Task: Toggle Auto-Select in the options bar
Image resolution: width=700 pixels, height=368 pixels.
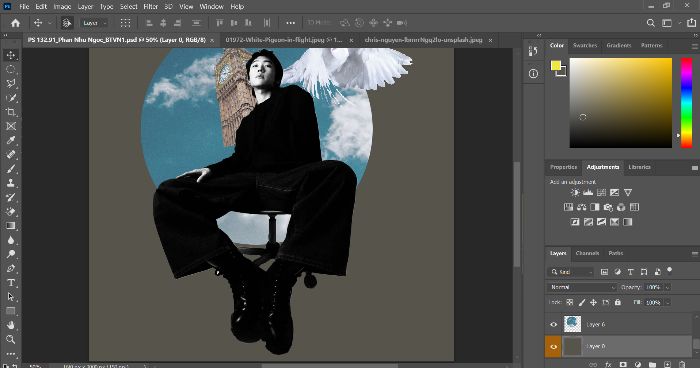Action: pyautogui.click(x=67, y=23)
